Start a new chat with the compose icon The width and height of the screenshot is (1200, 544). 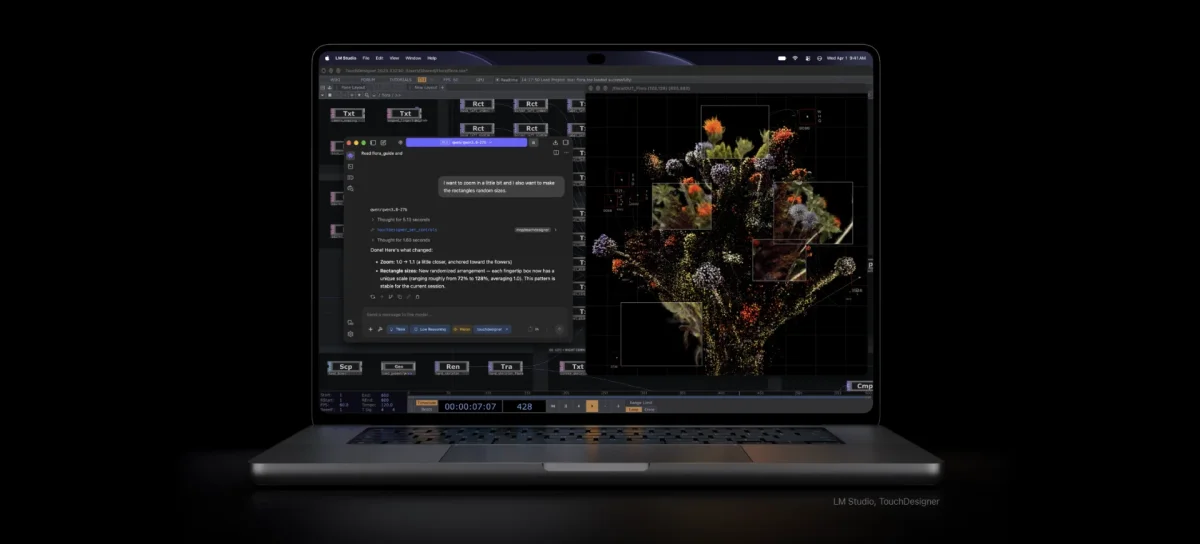coord(383,143)
